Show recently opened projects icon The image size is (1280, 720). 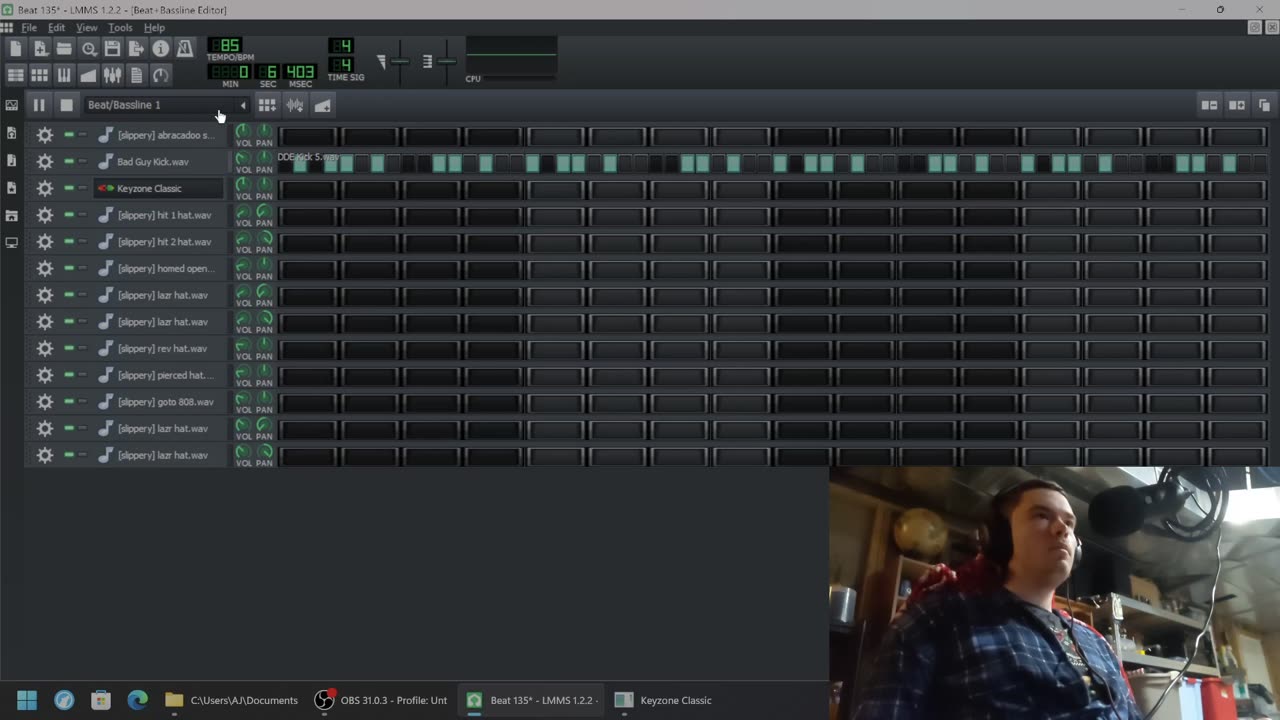pyautogui.click(x=89, y=48)
